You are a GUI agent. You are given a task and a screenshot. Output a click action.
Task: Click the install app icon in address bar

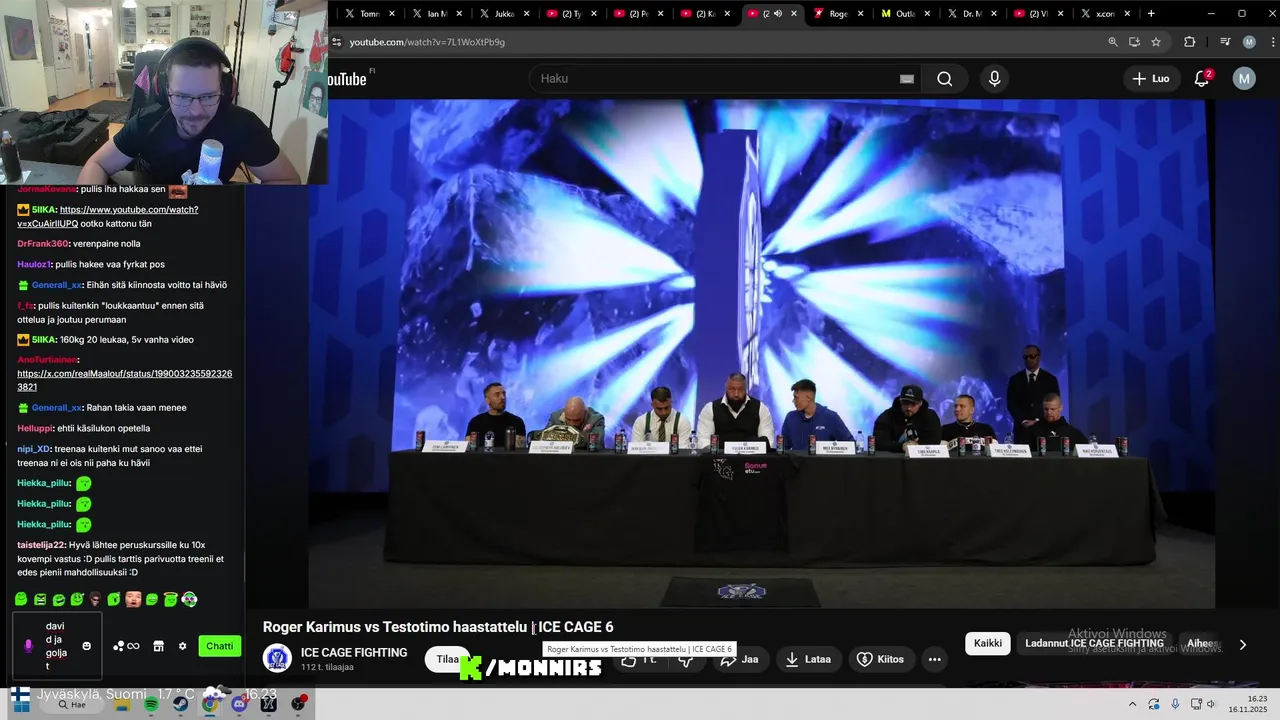1134,42
